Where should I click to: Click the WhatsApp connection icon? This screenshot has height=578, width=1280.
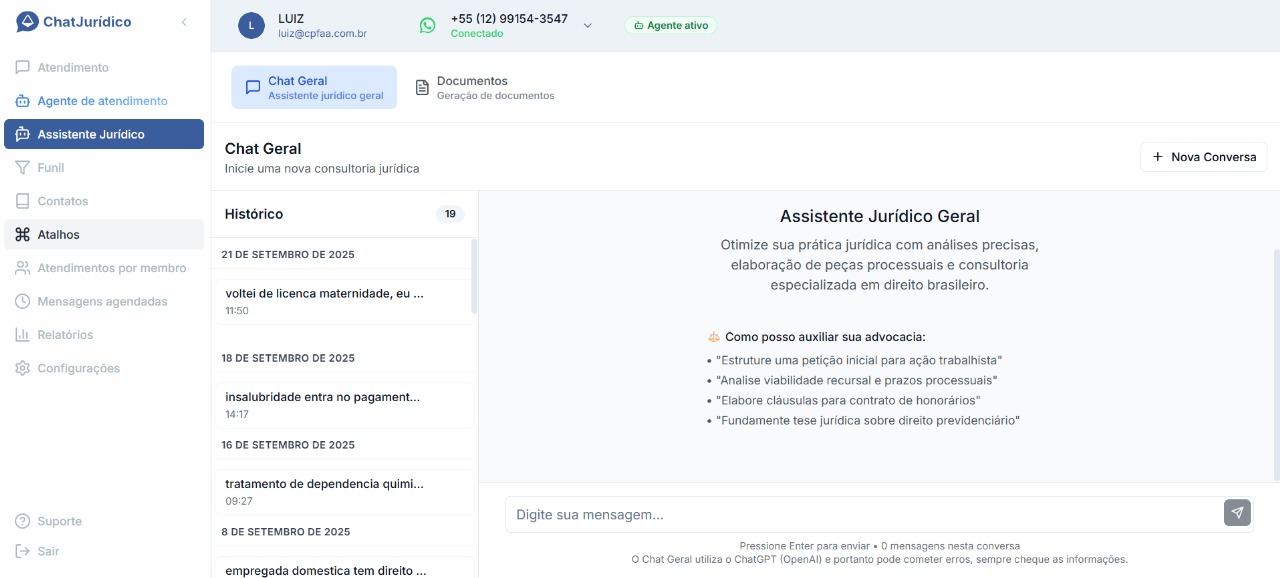coord(427,25)
